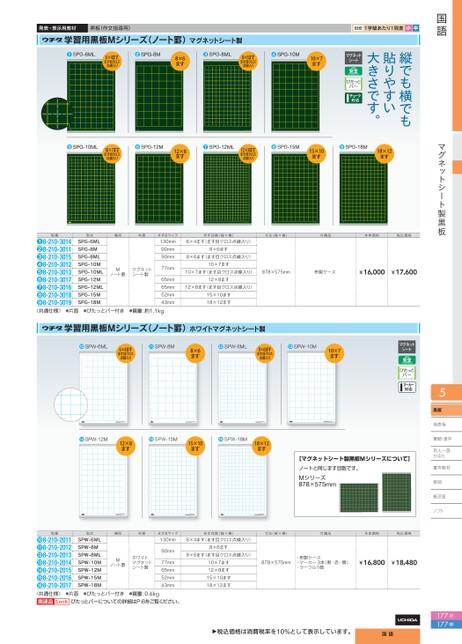Viewport: 462px width, 644px height.
Task: Click the orange 18×12ます badge on SPW-18M
Action: tap(262, 446)
